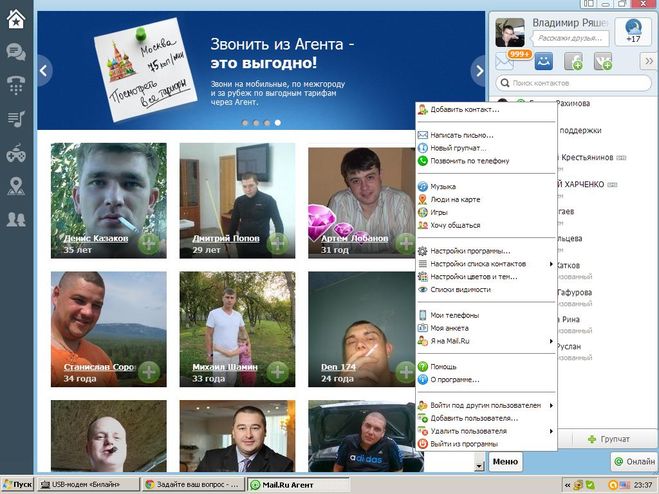Choose Люди на карте menu item

point(486,200)
